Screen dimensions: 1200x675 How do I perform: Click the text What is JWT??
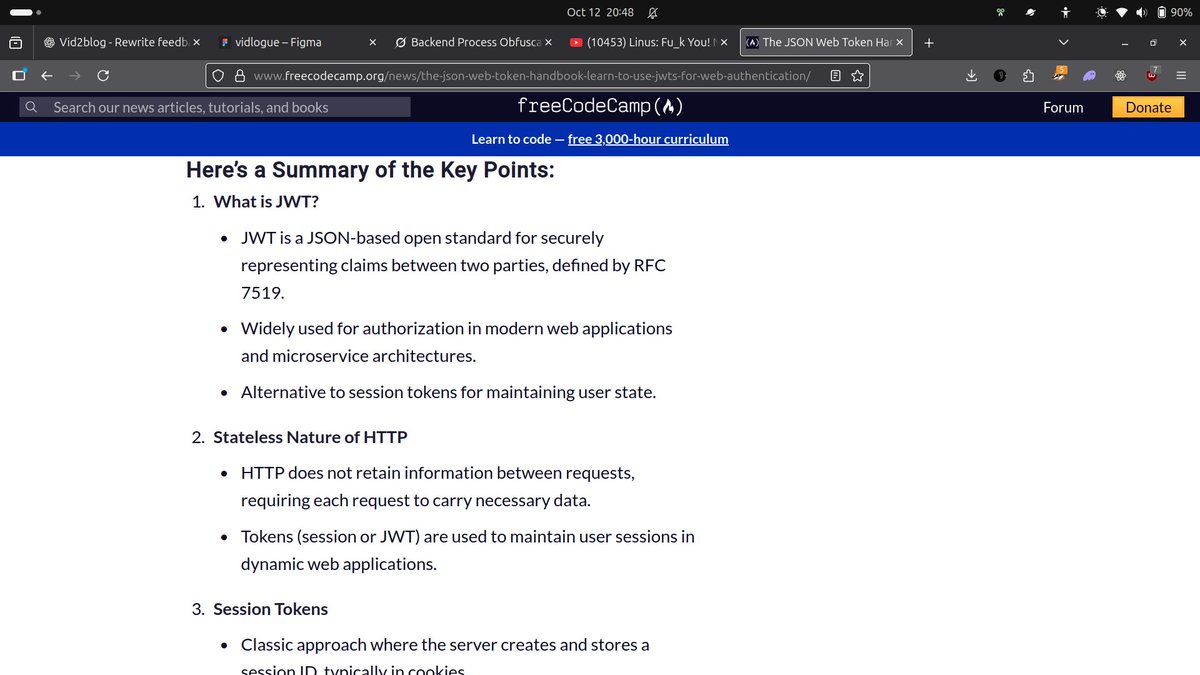pyautogui.click(x=266, y=201)
